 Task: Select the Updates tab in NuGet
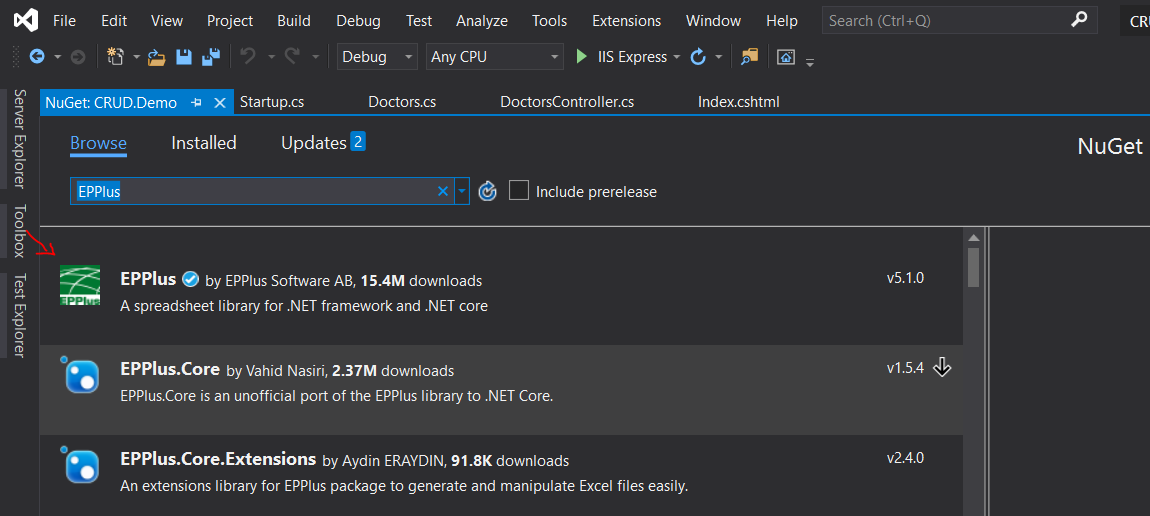pos(323,143)
